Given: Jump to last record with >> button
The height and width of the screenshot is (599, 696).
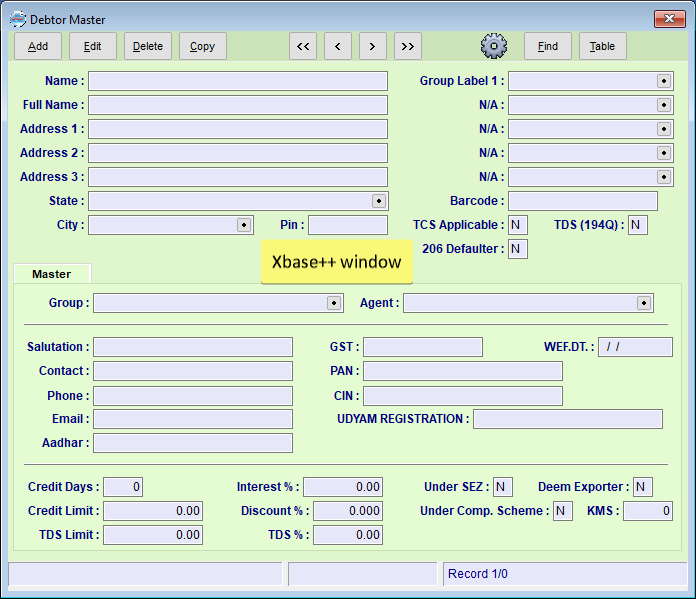Looking at the screenshot, I should click(x=407, y=46).
